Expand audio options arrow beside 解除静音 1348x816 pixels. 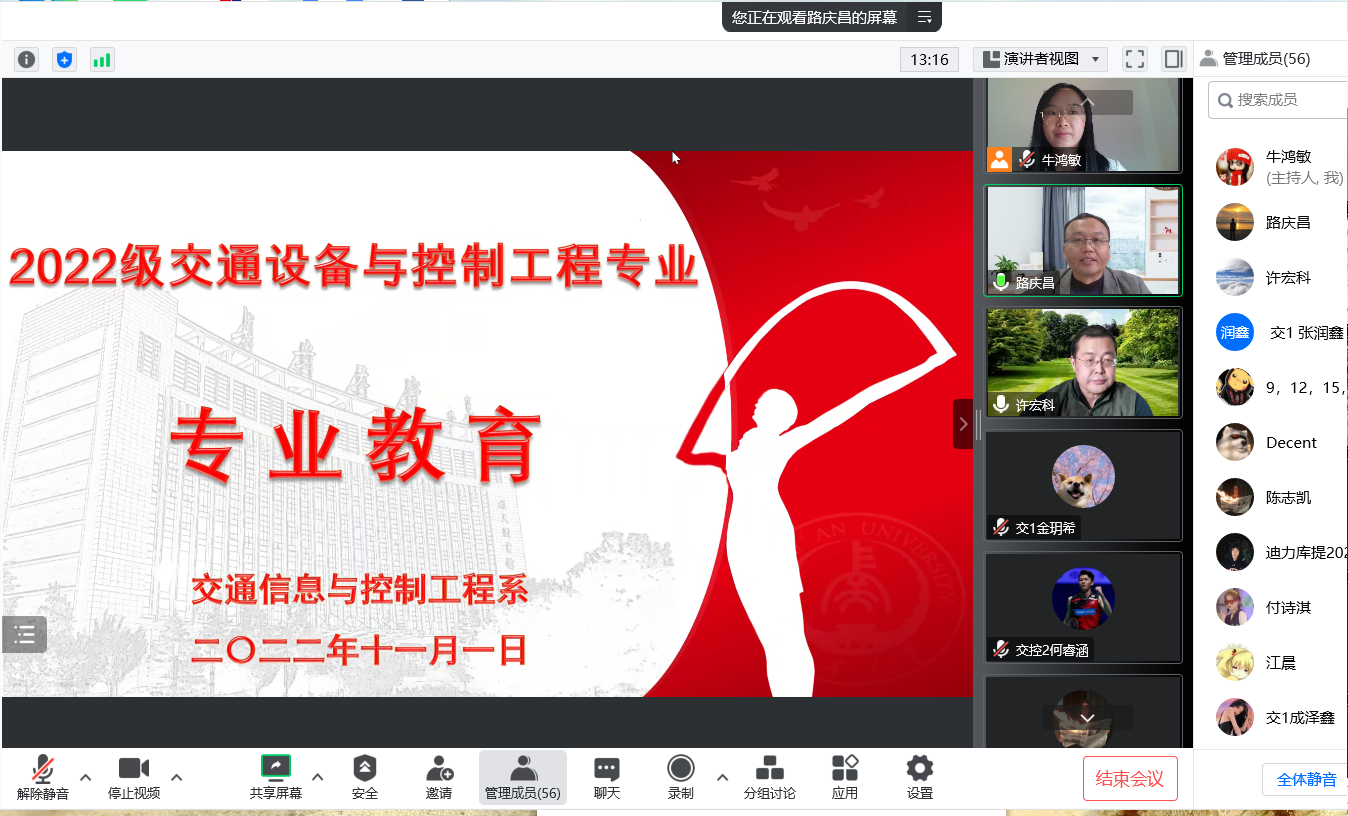click(x=86, y=777)
